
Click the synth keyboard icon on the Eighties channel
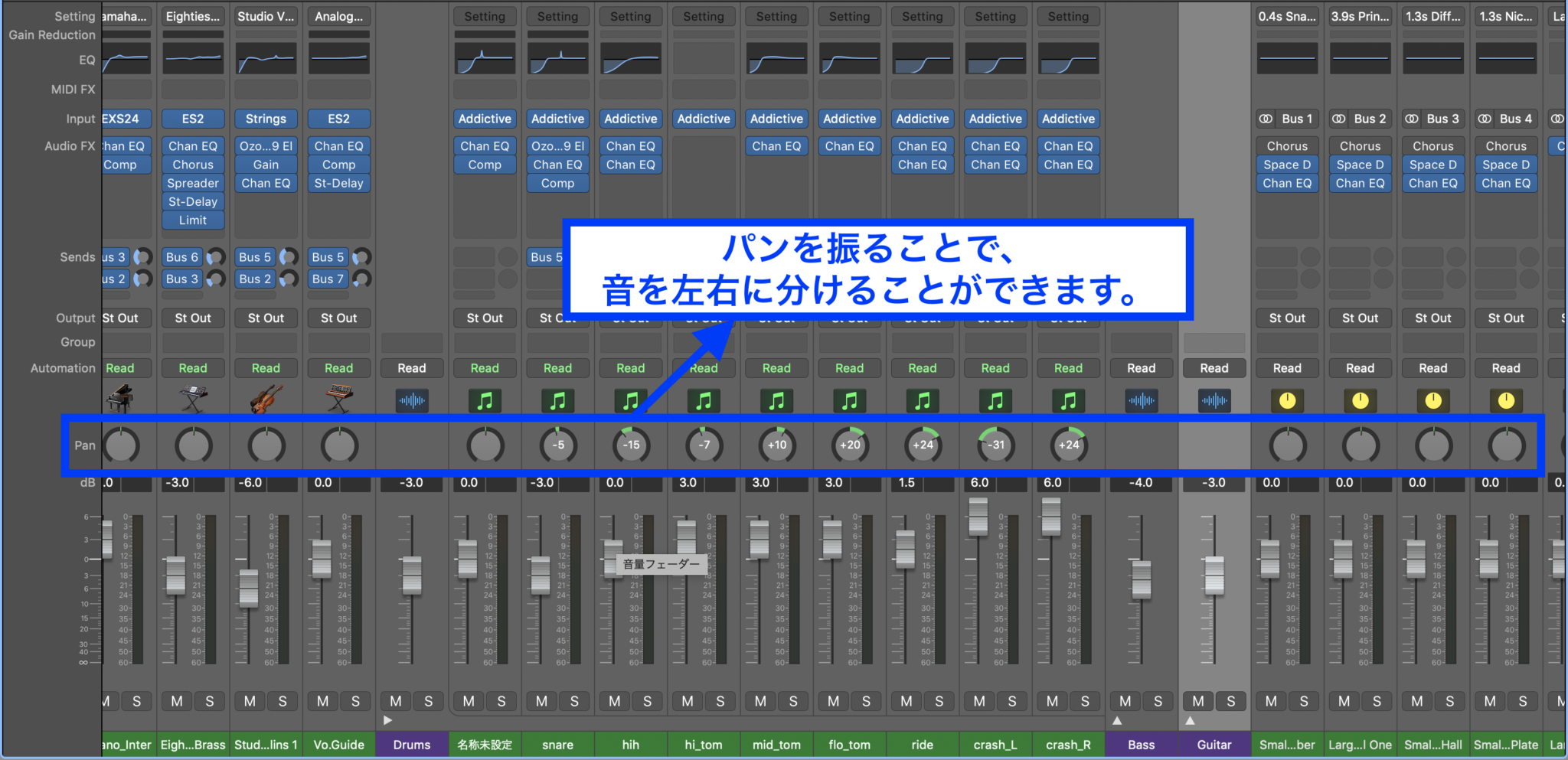click(193, 399)
